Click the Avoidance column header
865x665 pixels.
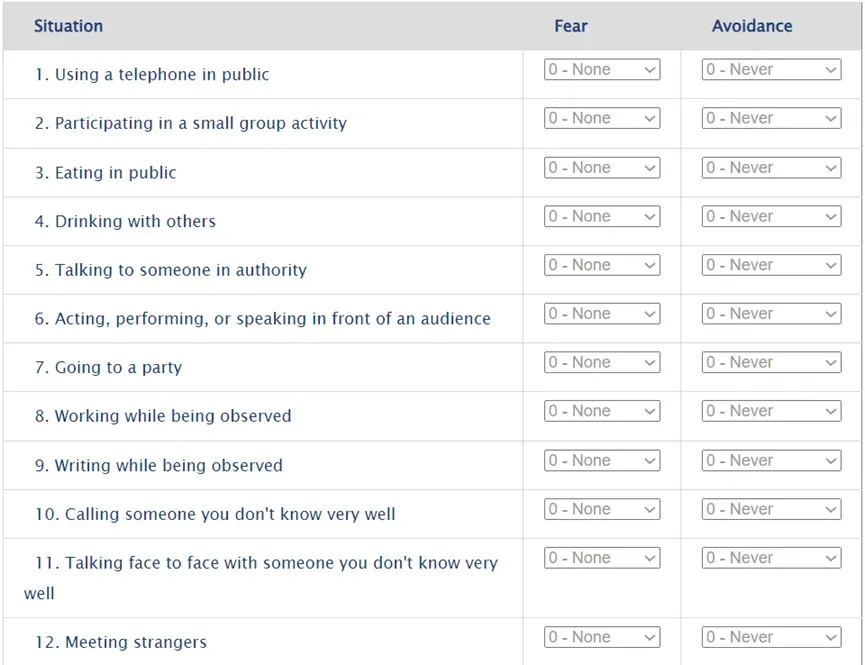(x=752, y=26)
